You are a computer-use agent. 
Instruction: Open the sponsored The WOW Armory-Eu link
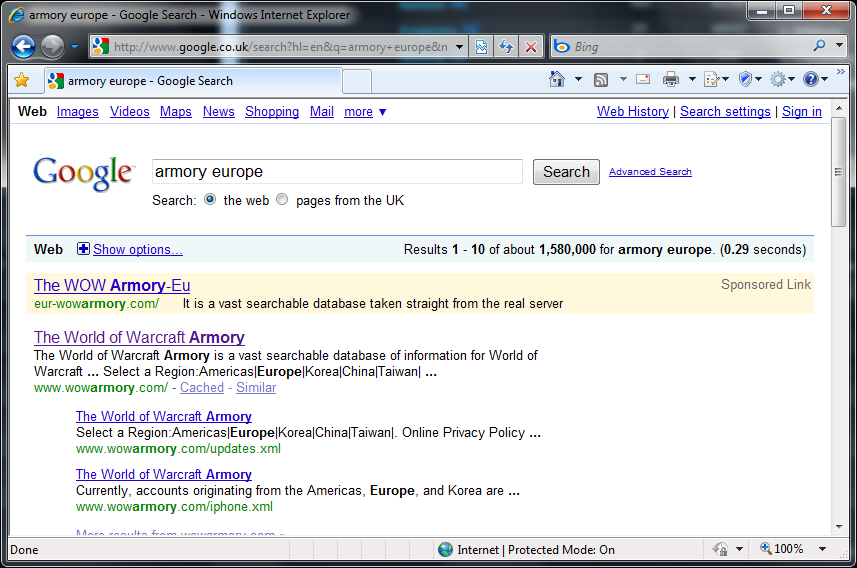[112, 285]
